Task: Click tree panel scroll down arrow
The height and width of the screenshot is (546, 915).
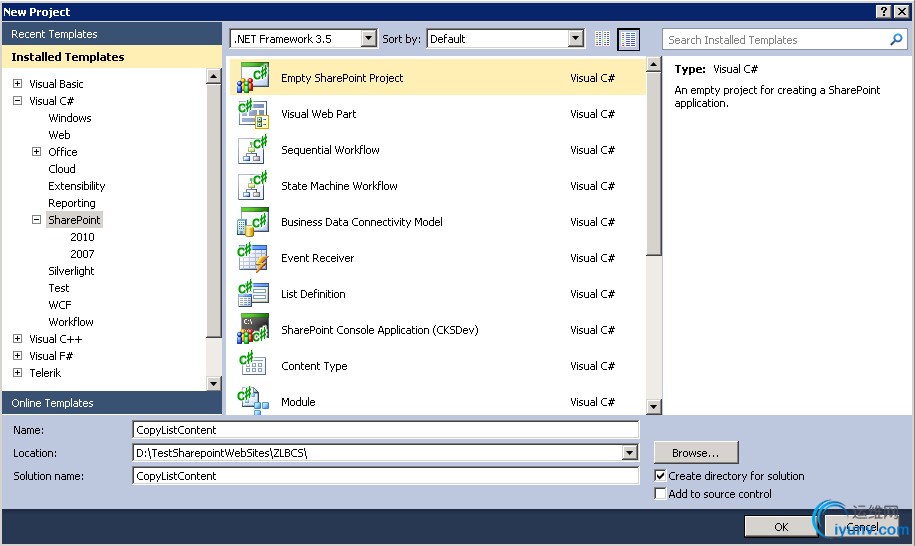Action: click(x=214, y=383)
